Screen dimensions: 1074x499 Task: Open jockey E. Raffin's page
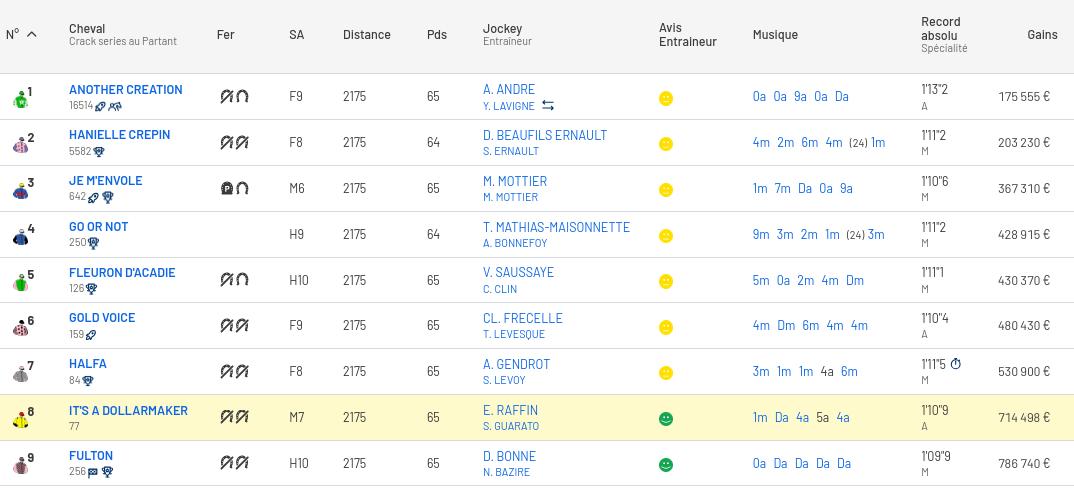[510, 410]
